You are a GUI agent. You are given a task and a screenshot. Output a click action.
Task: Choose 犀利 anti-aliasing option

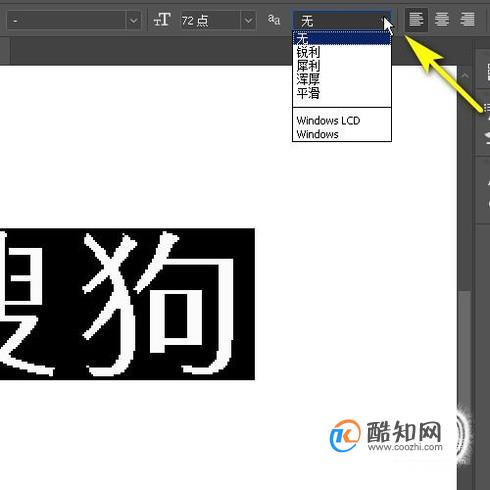tap(308, 66)
